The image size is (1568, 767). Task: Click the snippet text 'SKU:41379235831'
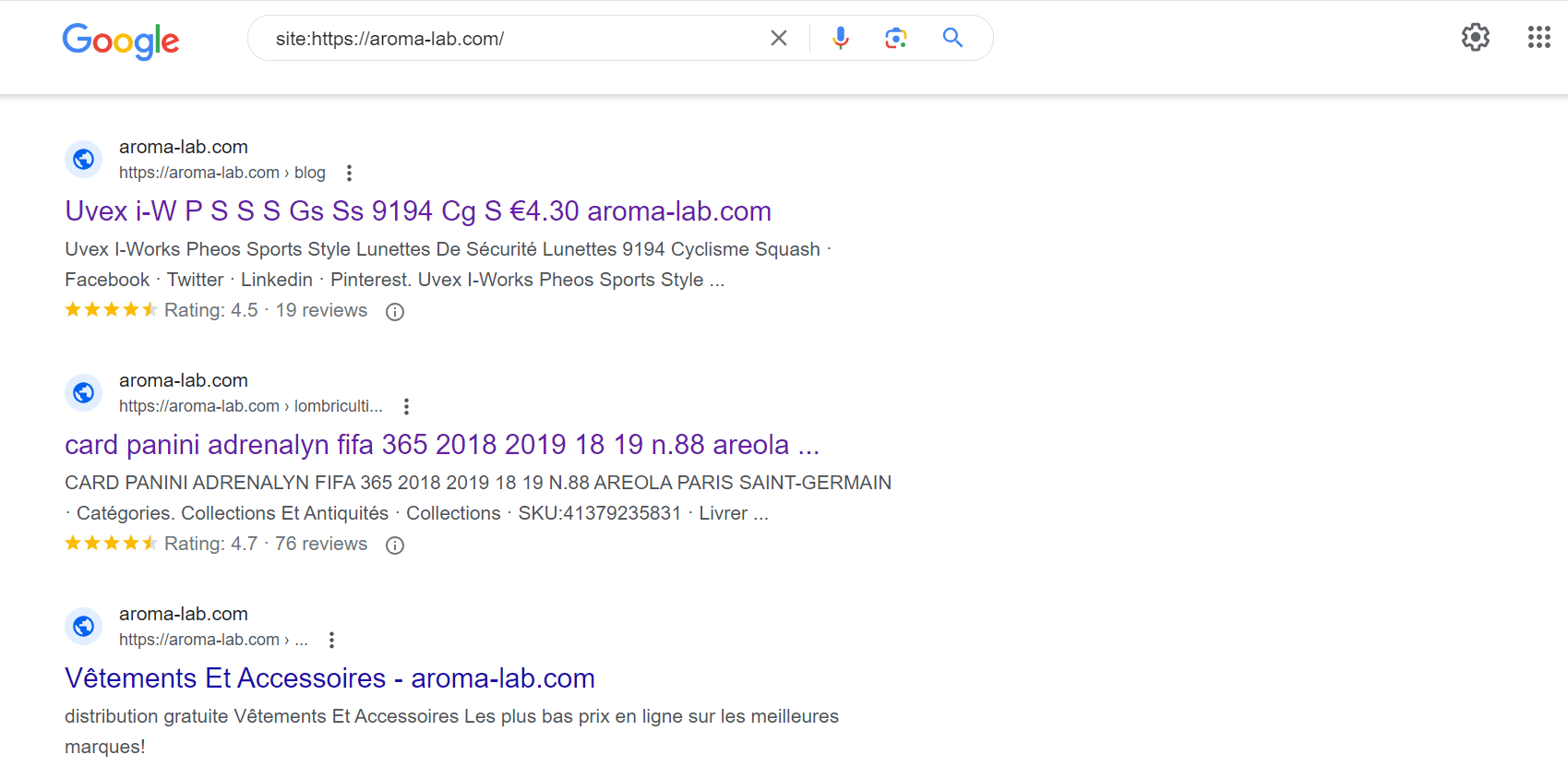coord(600,513)
